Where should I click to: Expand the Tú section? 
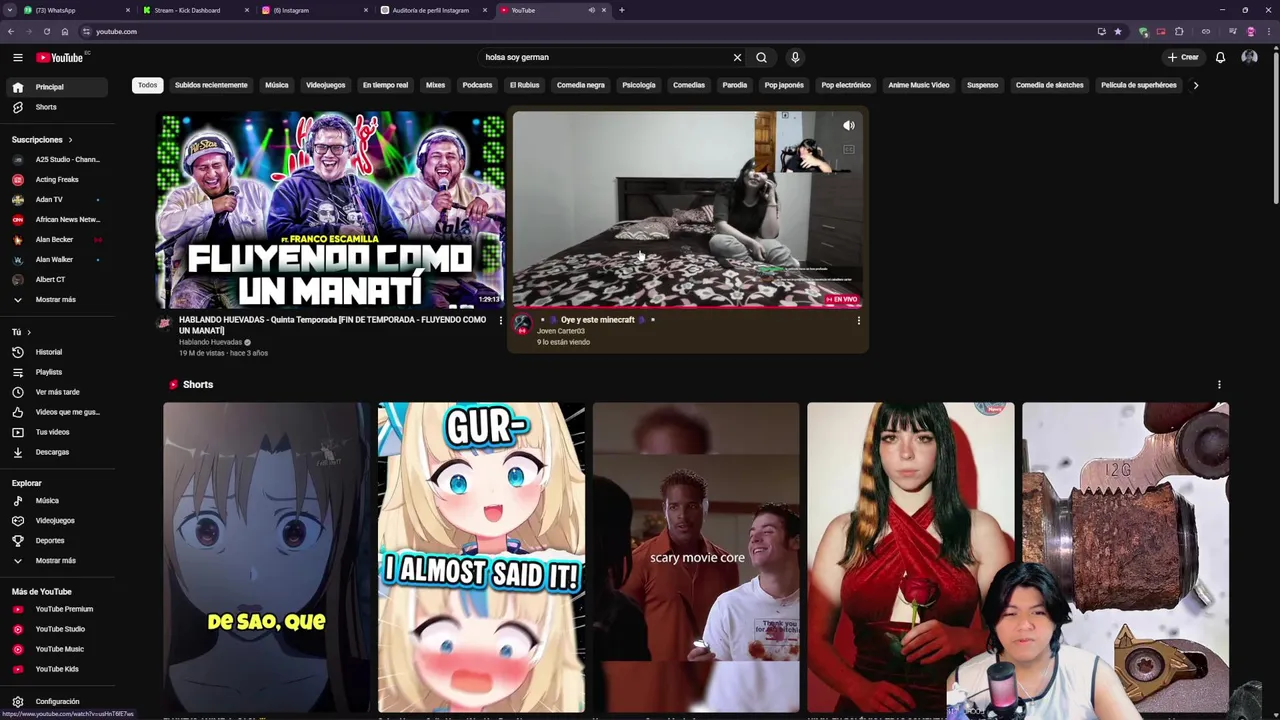[x=21, y=332]
